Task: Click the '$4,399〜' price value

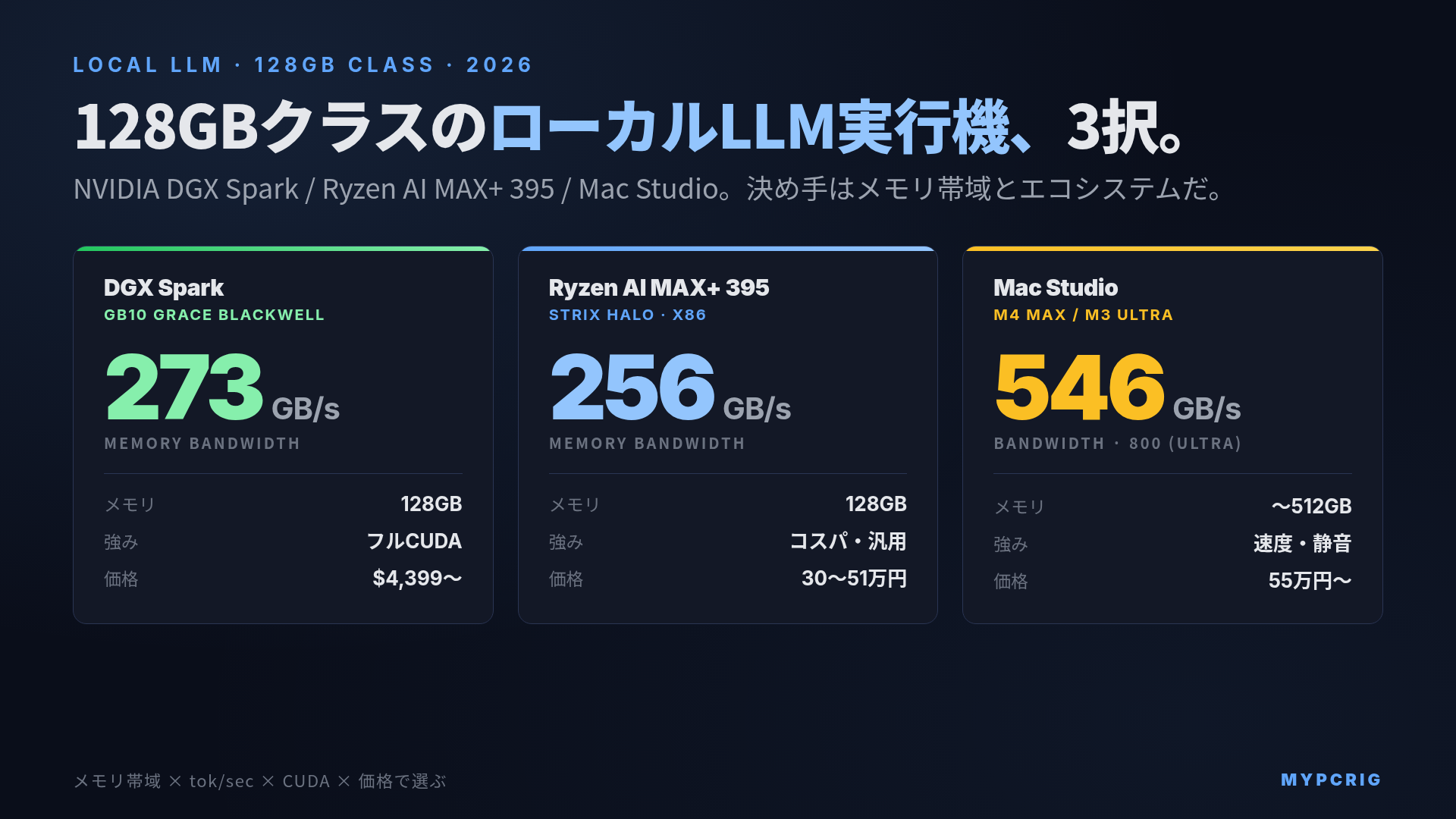Action: pyautogui.click(x=417, y=579)
